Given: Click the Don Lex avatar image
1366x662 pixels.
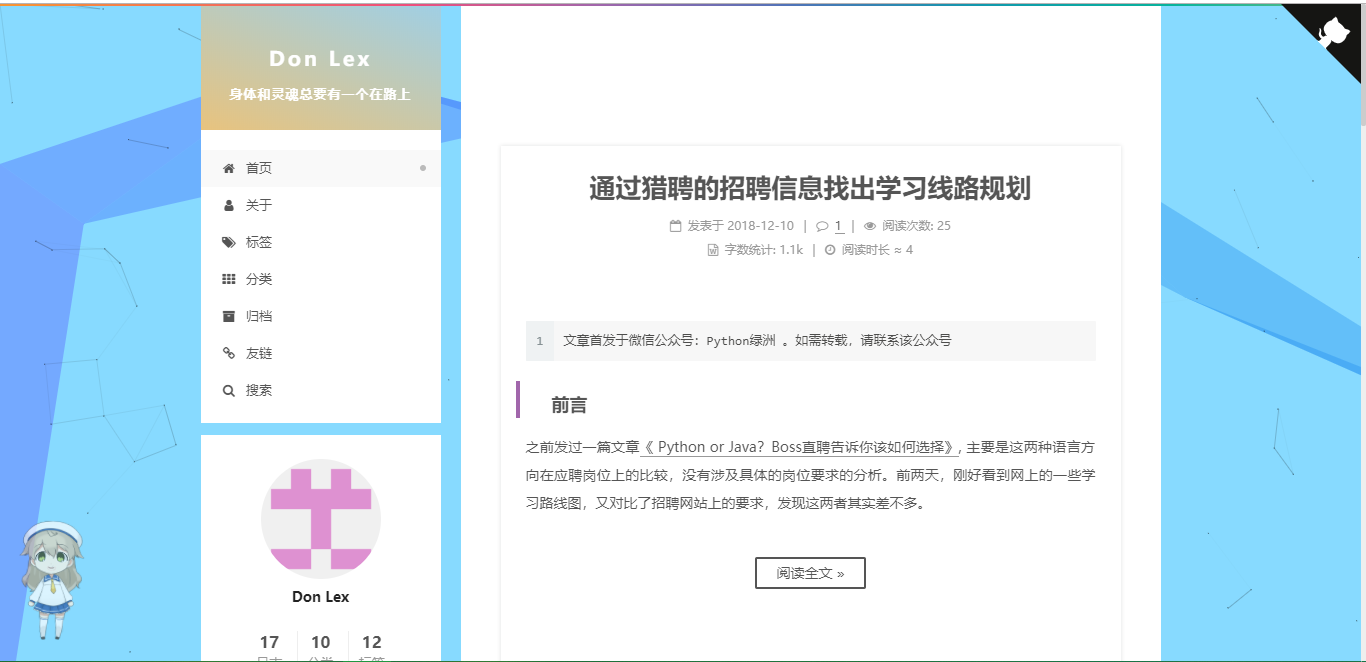Looking at the screenshot, I should [321, 519].
